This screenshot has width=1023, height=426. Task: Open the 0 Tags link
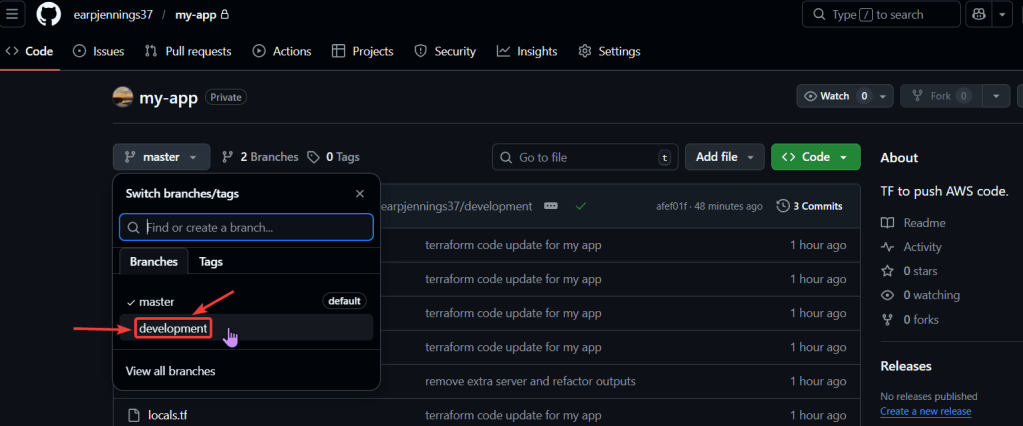coord(334,157)
